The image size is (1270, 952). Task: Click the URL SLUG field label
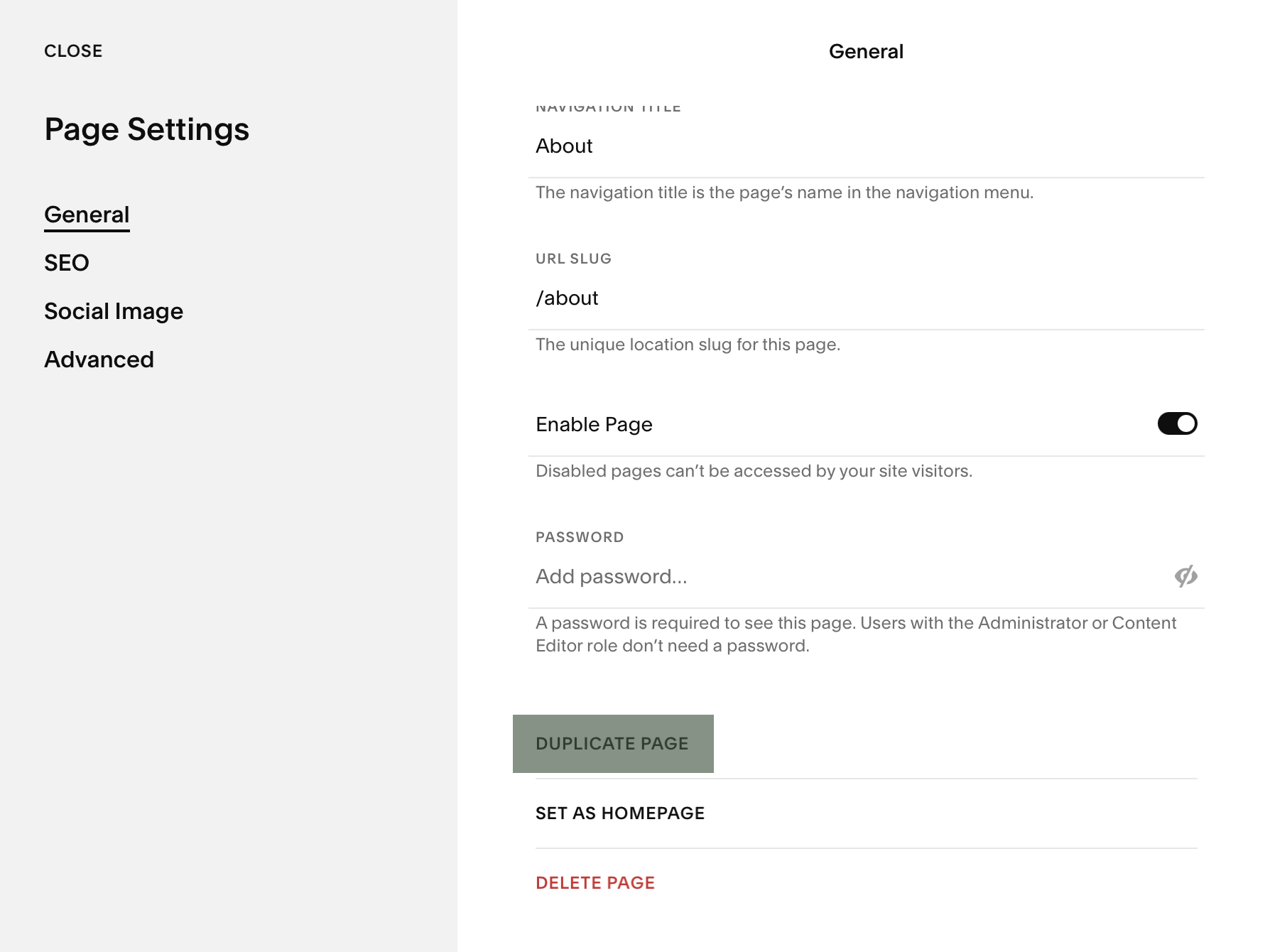[573, 259]
